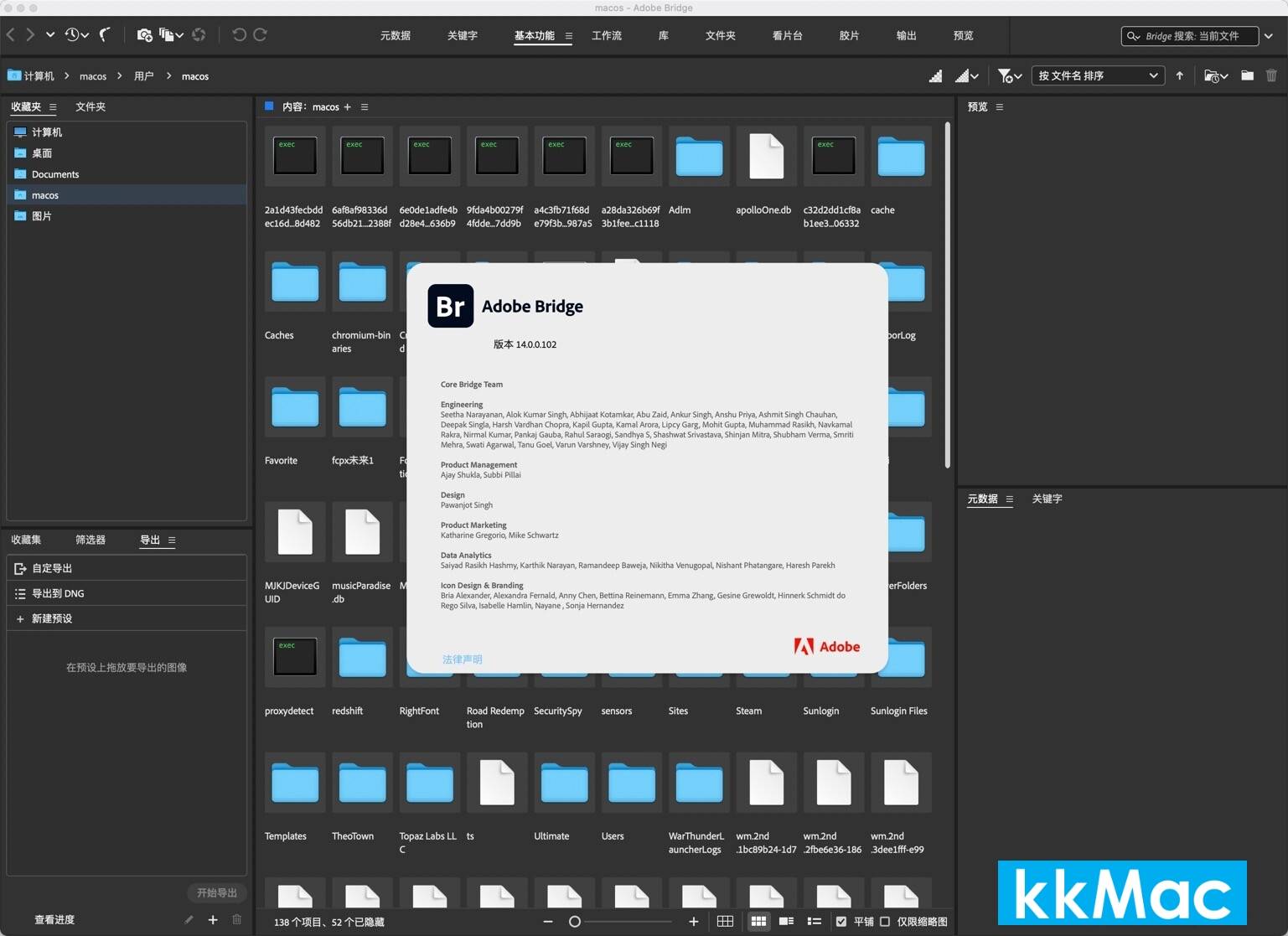Open the refine stacked-files dropdown
Image resolution: width=1288 pixels, height=936 pixels.
coord(171,35)
